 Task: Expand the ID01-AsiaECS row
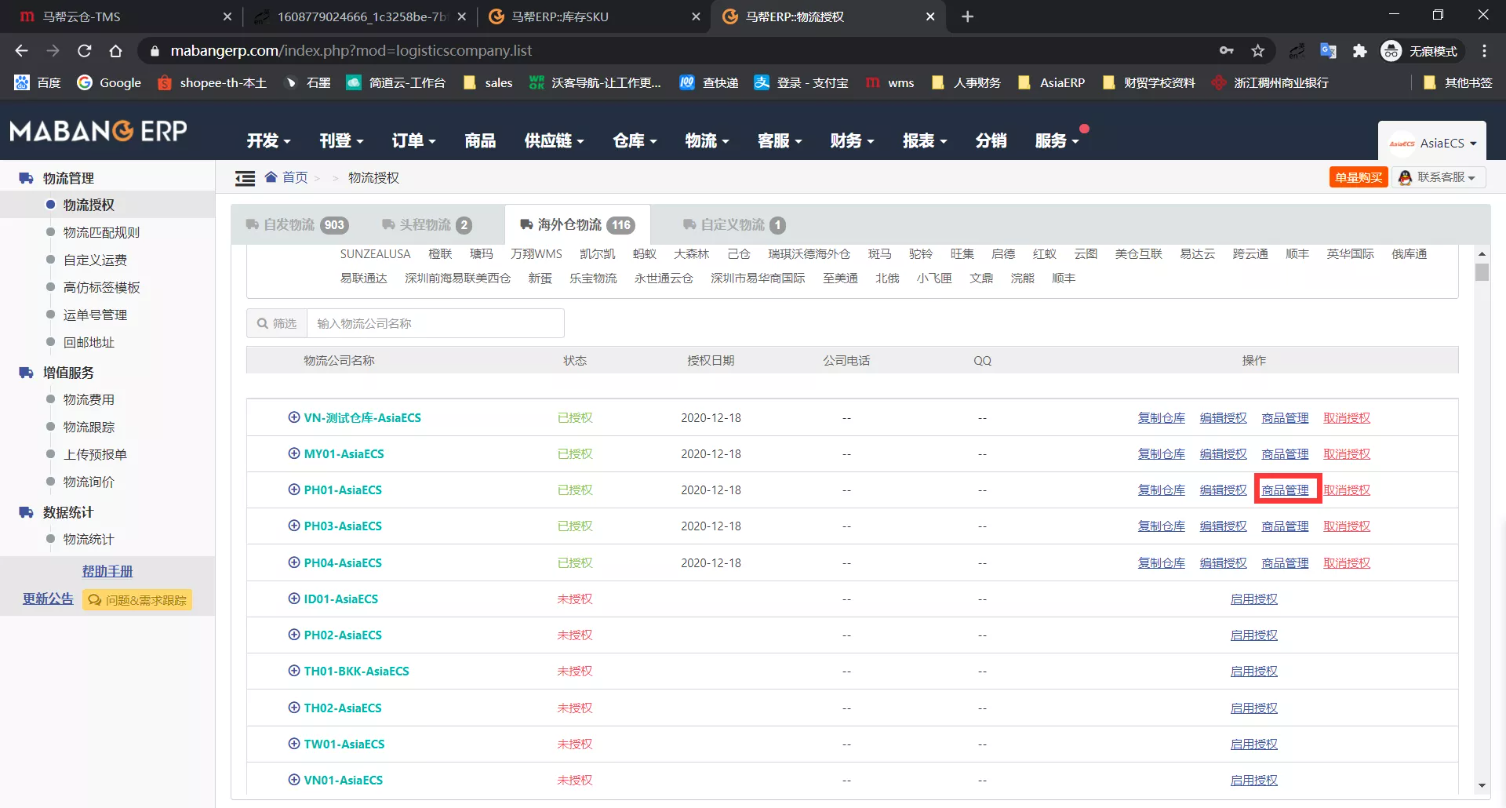tap(294, 599)
